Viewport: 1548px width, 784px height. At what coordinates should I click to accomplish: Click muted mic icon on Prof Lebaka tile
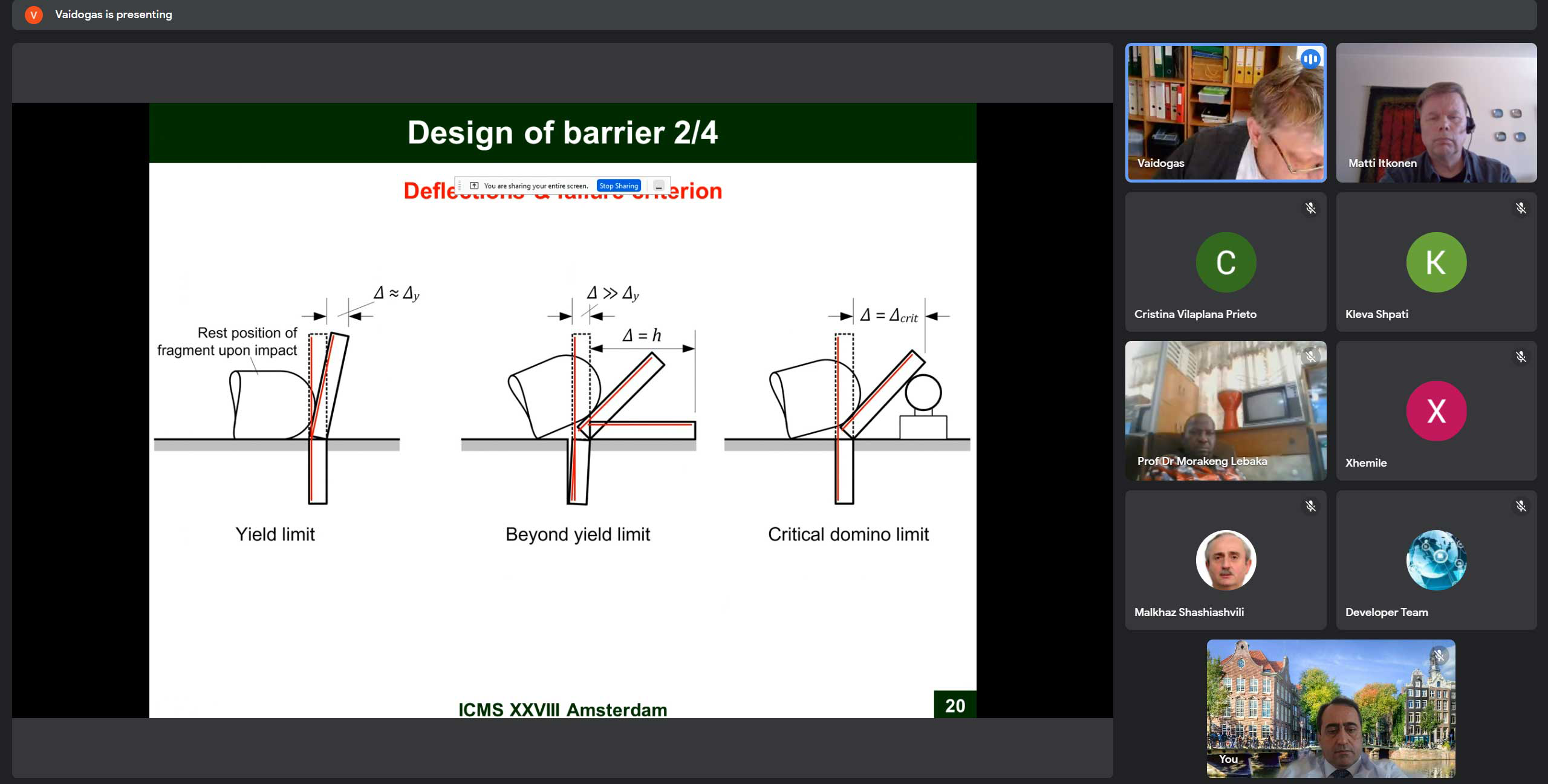click(1310, 357)
